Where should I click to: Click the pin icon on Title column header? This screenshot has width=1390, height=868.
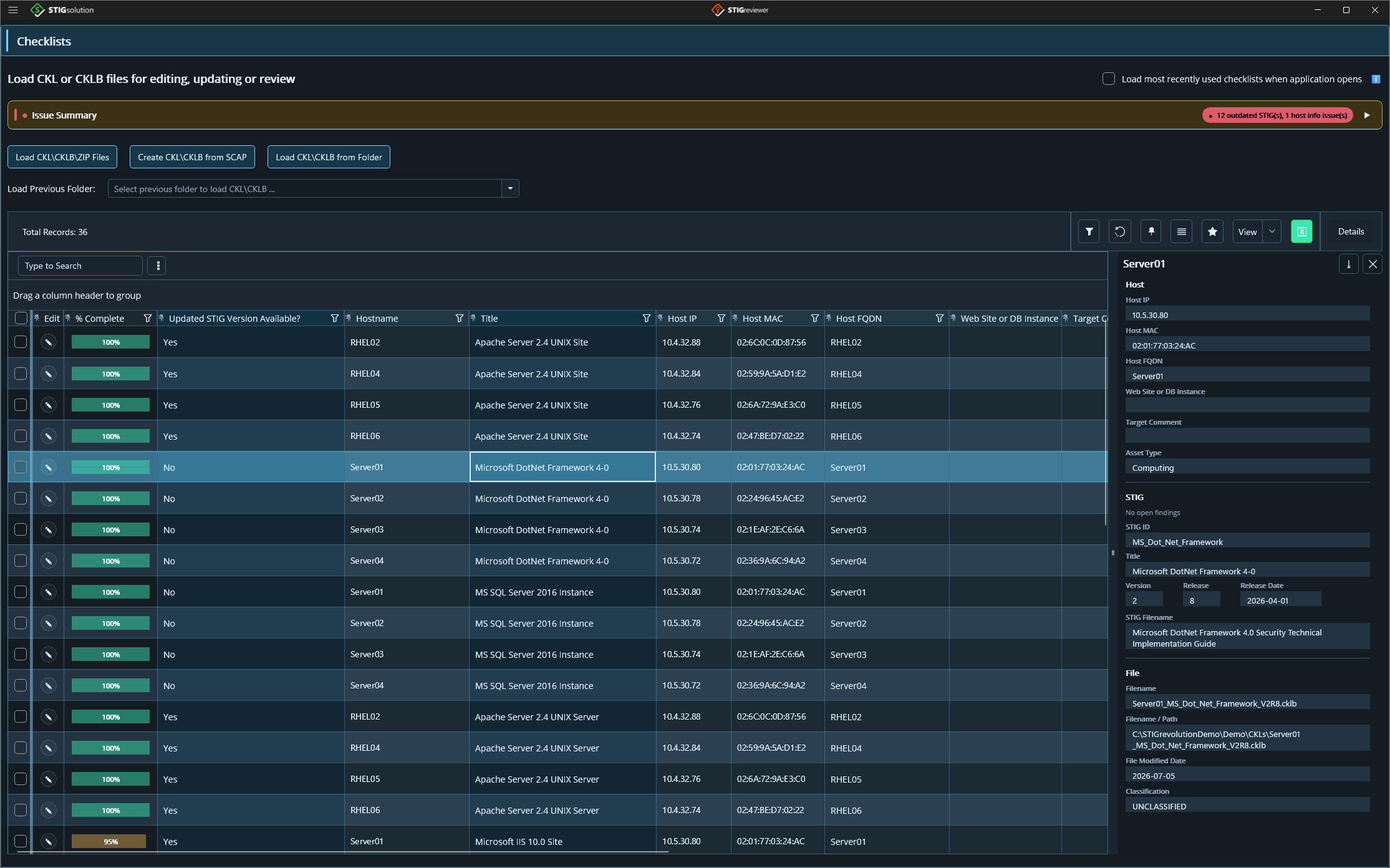coord(473,318)
